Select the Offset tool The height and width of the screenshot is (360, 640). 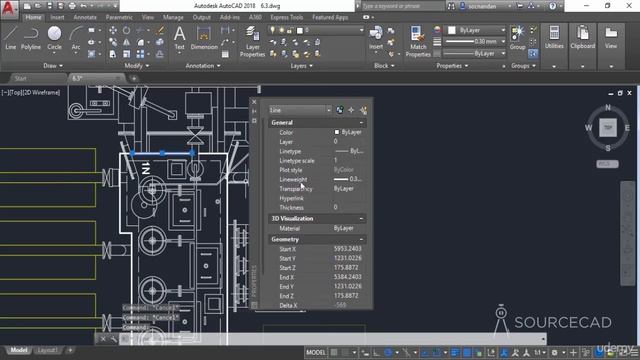pos(160,54)
